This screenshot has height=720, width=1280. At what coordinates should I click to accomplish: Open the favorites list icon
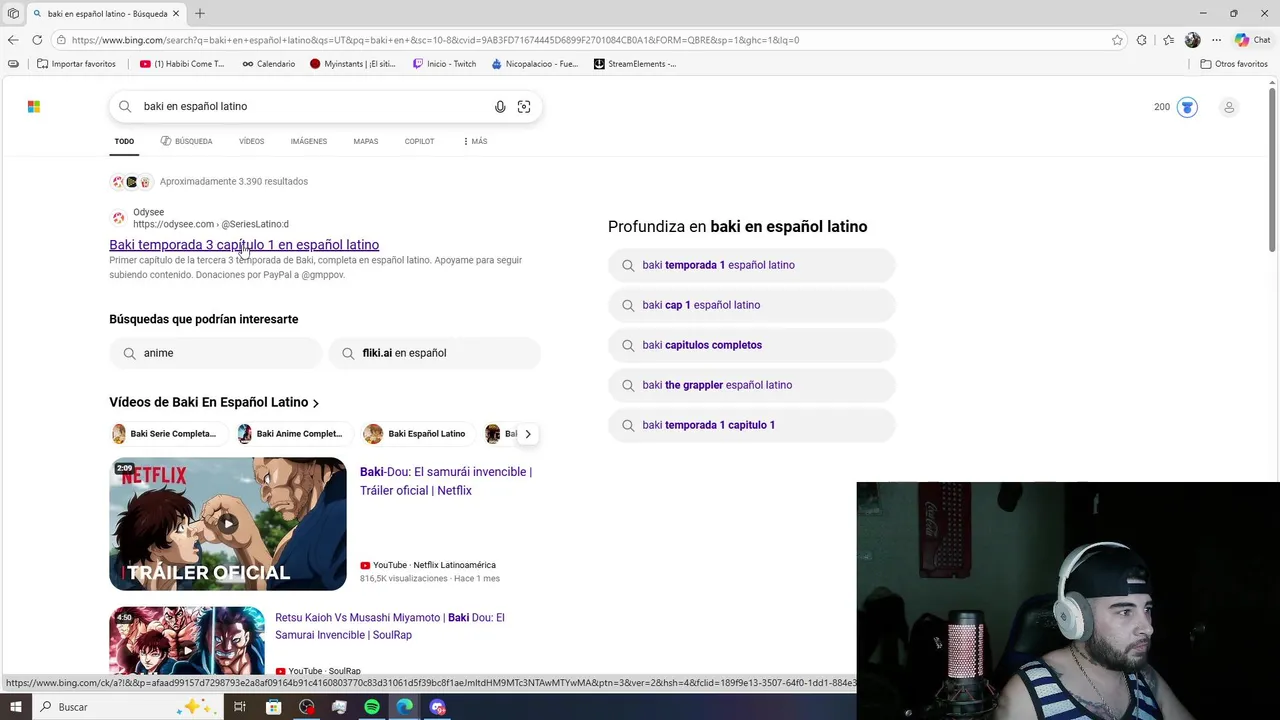click(1168, 40)
